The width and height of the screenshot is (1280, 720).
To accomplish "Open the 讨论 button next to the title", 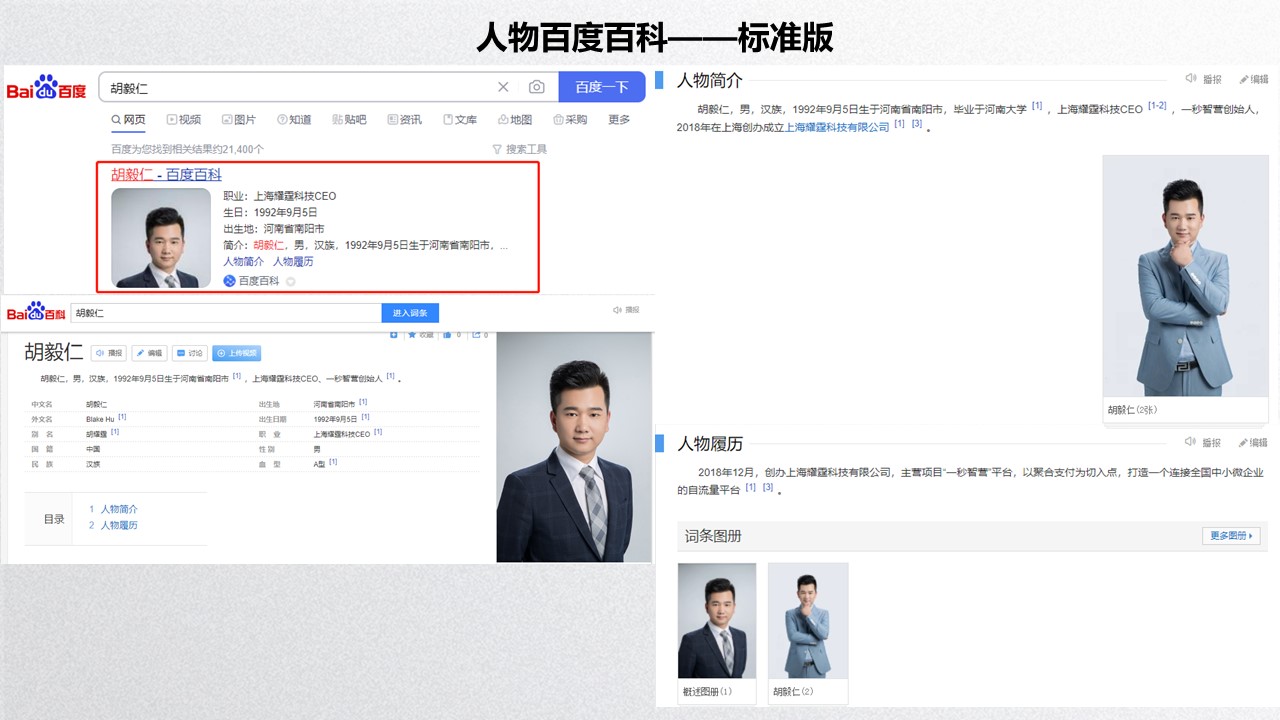I will point(189,353).
